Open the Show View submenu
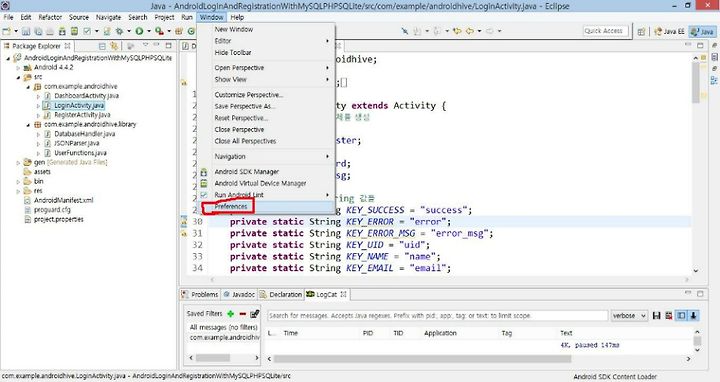The height and width of the screenshot is (382, 720). point(231,79)
